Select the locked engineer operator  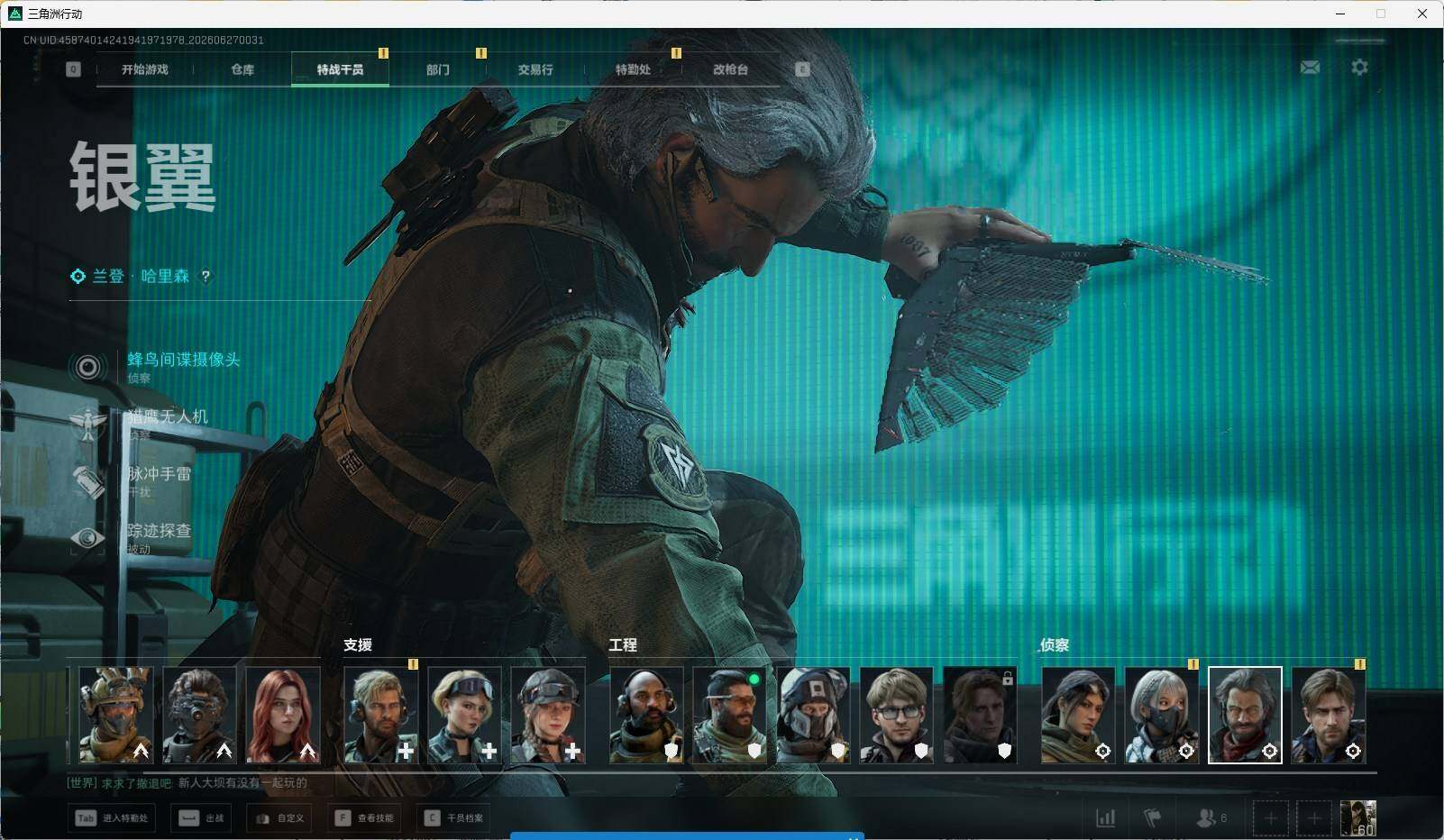pos(980,715)
